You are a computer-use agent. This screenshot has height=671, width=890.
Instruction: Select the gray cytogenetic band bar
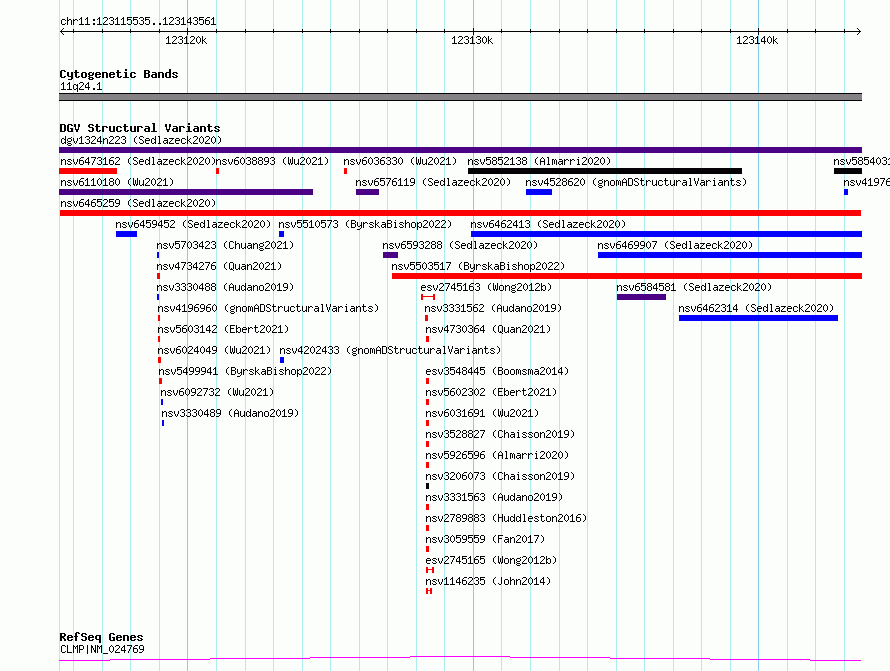tap(460, 97)
